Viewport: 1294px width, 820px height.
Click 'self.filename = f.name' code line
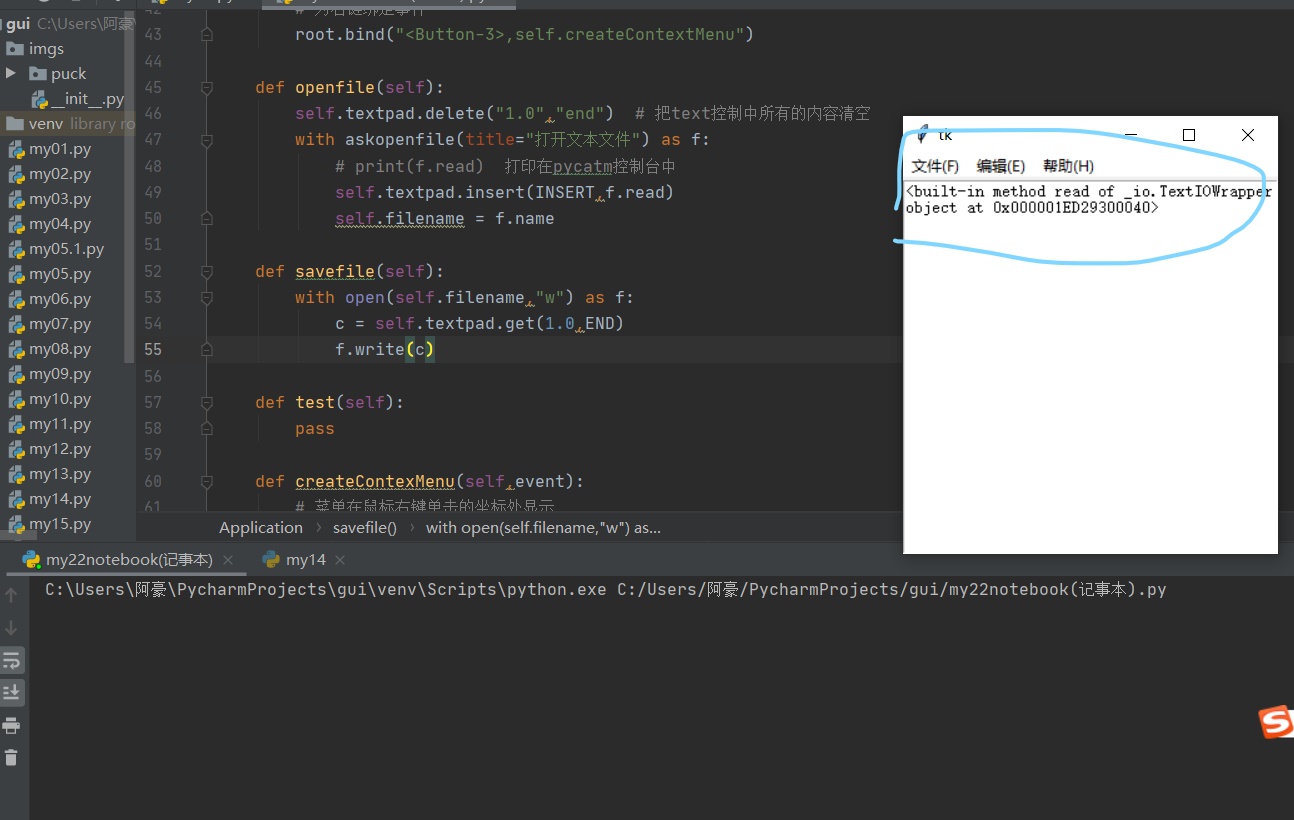[444, 219]
